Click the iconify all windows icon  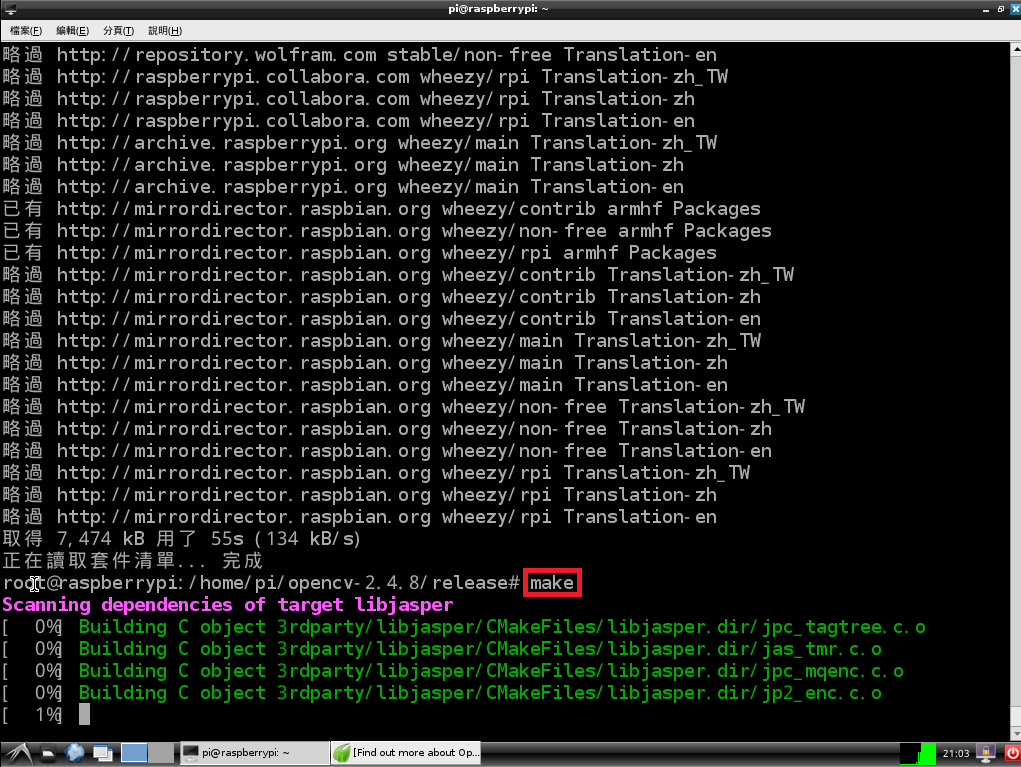click(x=103, y=753)
